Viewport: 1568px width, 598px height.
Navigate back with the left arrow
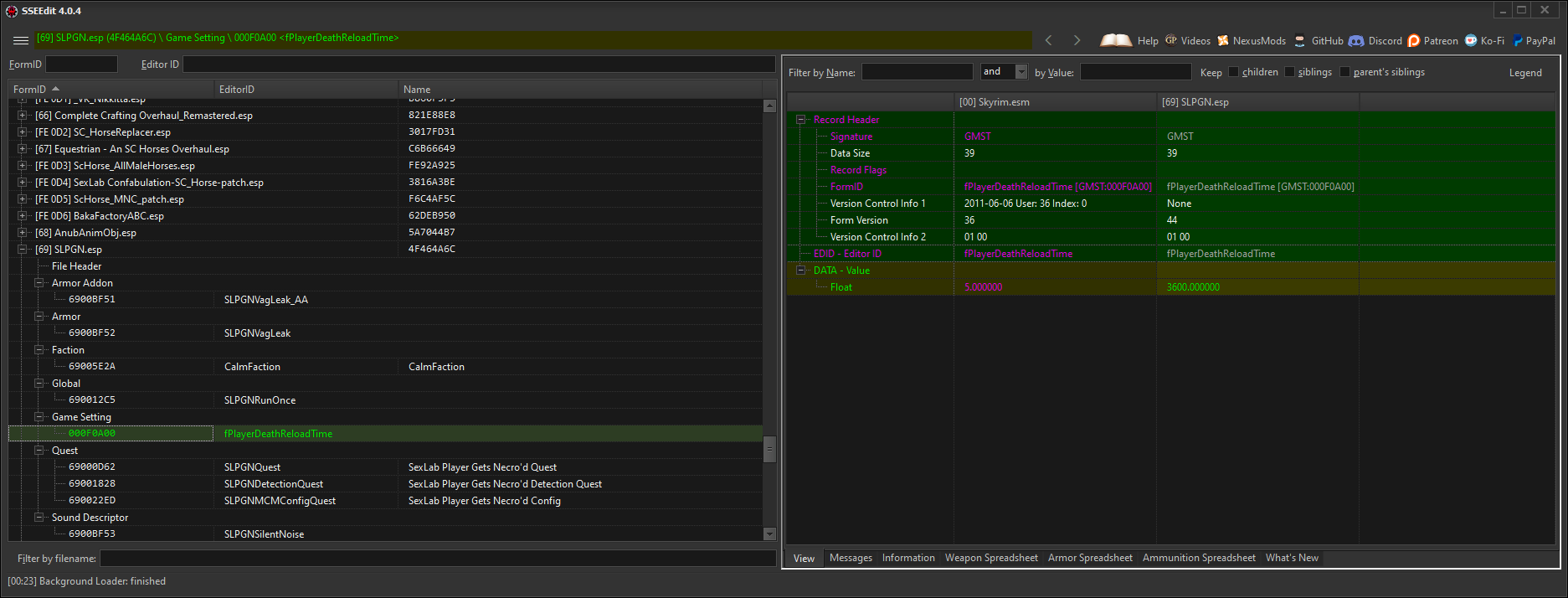1048,40
